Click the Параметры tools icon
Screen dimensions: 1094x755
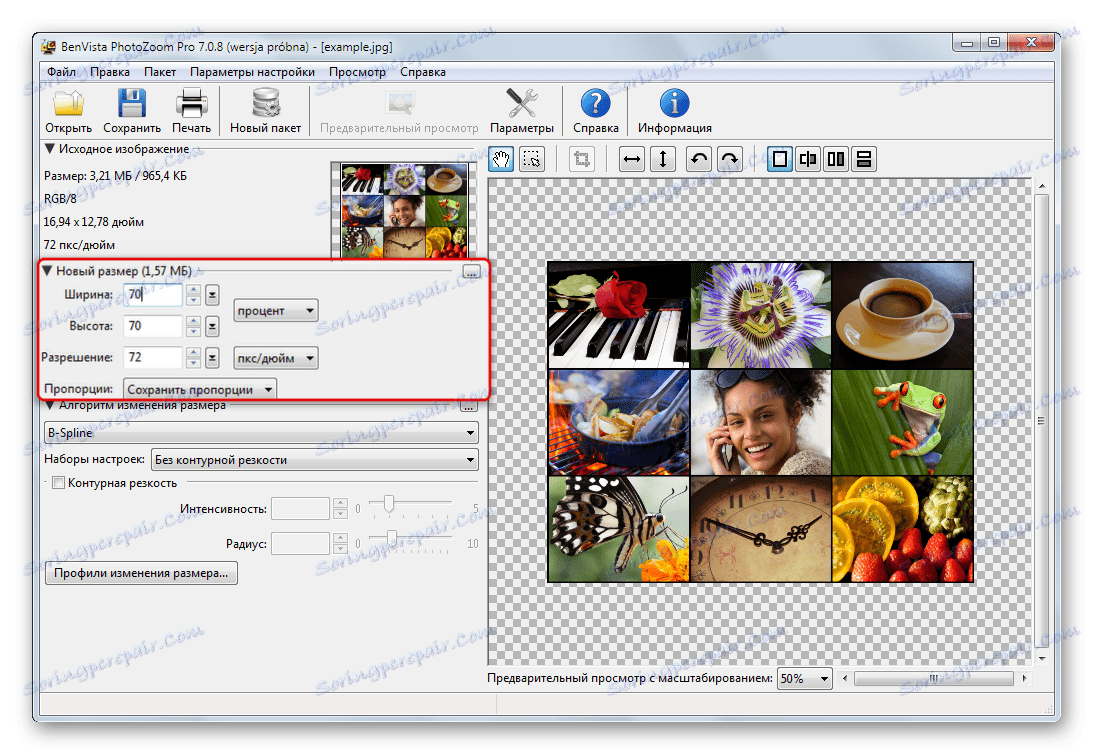[522, 103]
